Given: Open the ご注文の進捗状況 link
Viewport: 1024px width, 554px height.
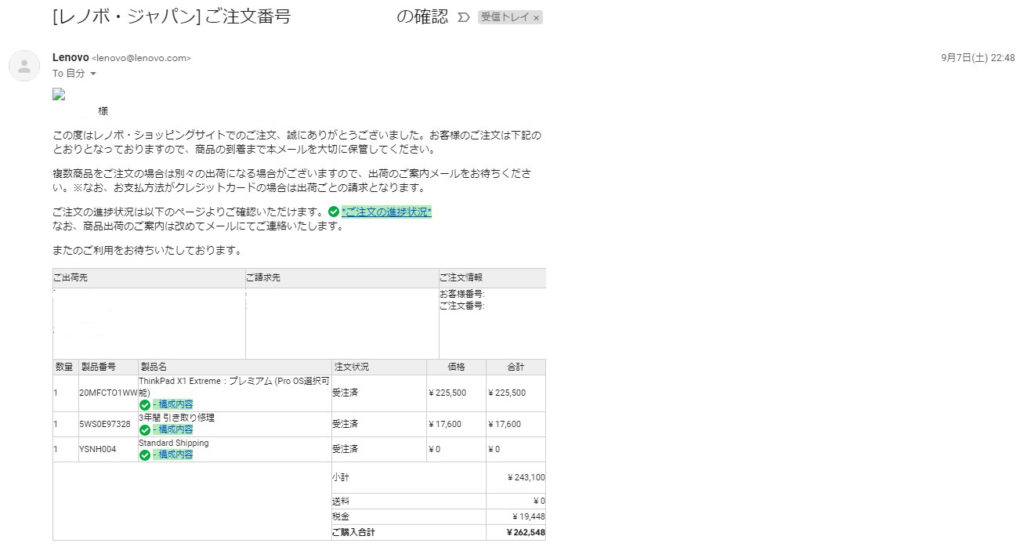Looking at the screenshot, I should coord(387,212).
